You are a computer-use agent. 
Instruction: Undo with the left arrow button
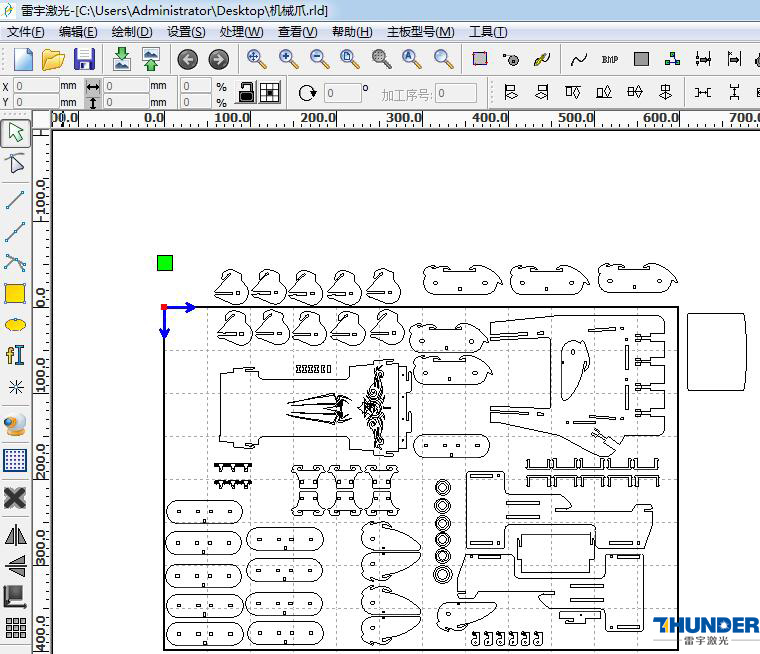(188, 60)
